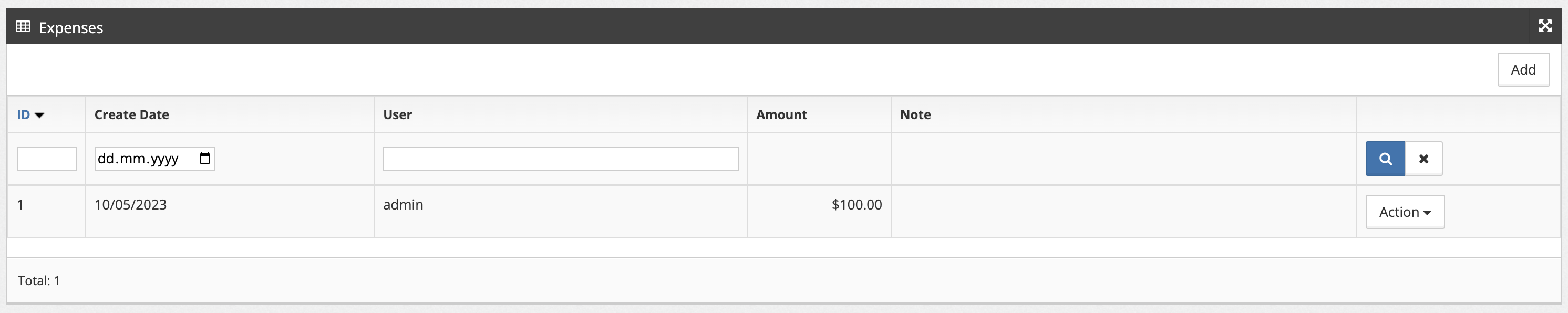Open the Action menu for expense 1
The height and width of the screenshot is (313, 1568).
coord(1404,212)
